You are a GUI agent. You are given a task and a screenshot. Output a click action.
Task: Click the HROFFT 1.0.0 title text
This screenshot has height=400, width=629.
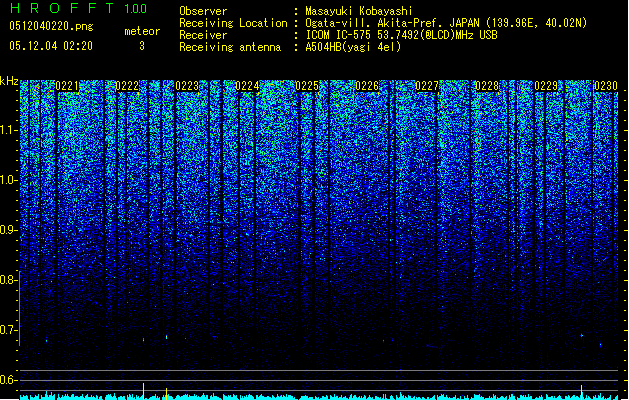78,8
